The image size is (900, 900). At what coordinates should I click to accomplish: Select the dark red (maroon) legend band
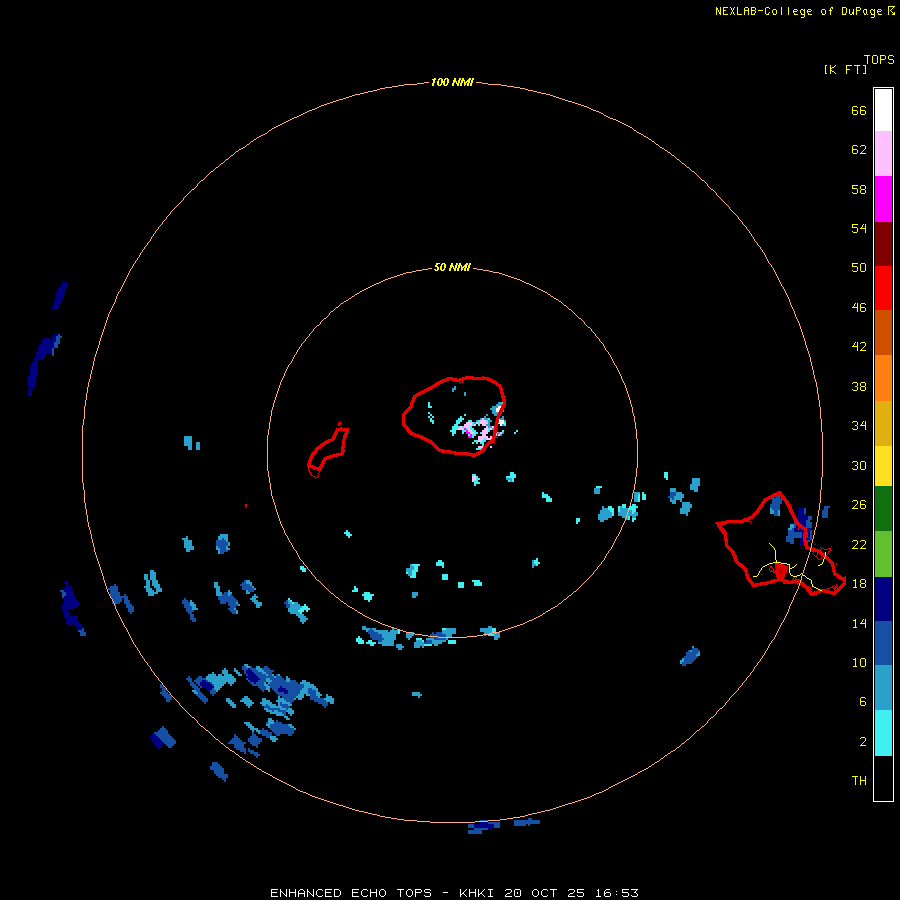tap(883, 244)
